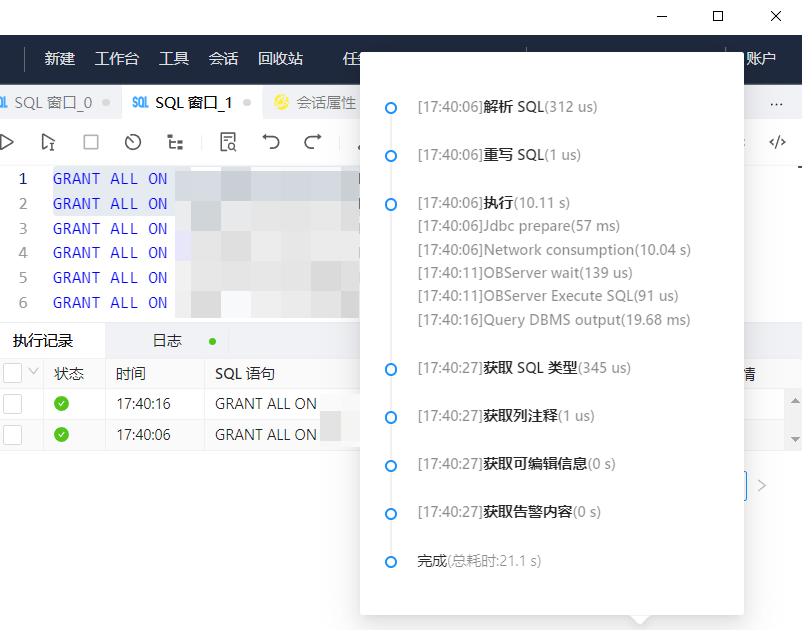Click the 17:40:16 time cell
This screenshot has width=802, height=630.
pos(143,404)
